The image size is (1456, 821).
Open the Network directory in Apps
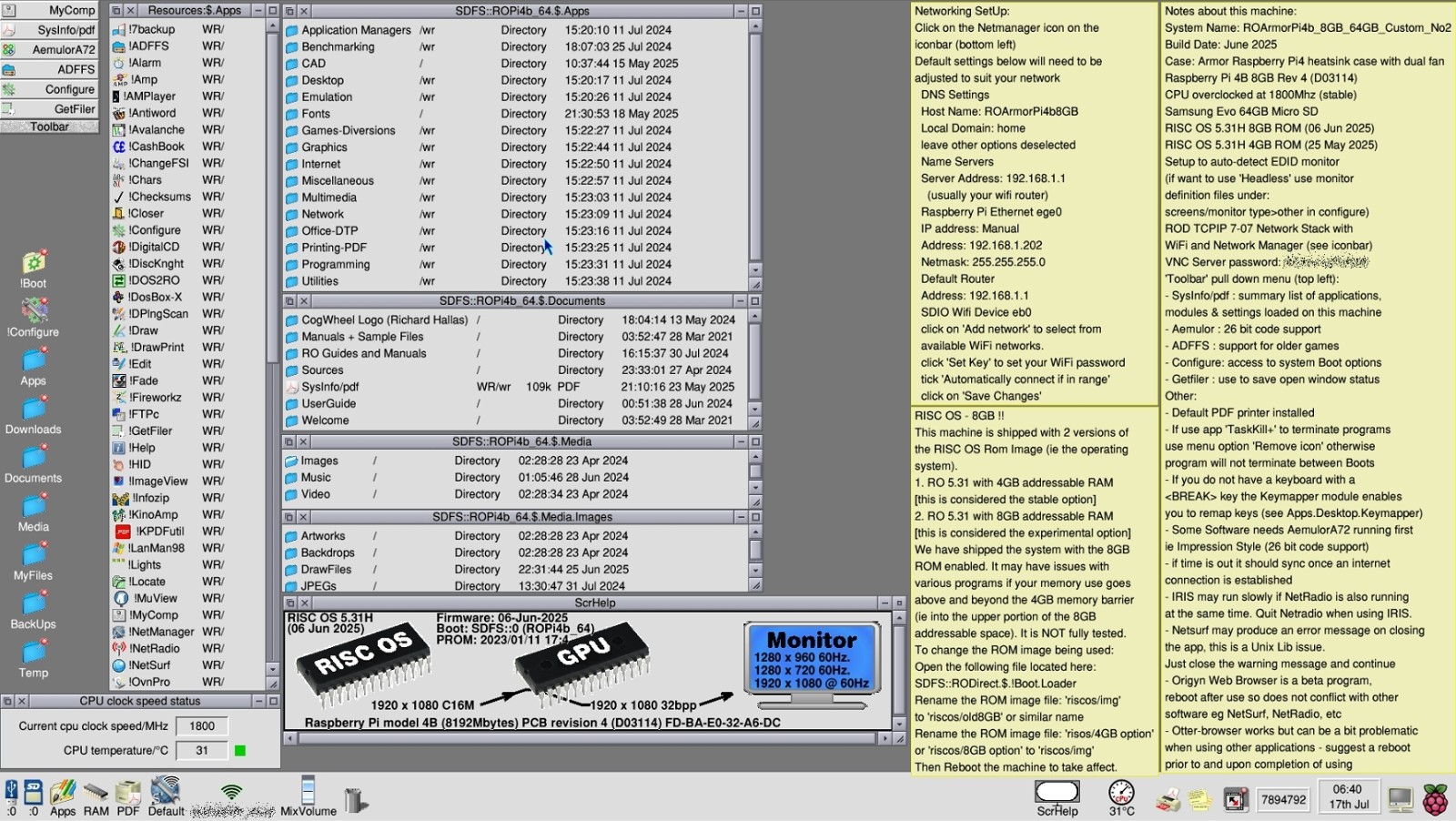coord(314,214)
